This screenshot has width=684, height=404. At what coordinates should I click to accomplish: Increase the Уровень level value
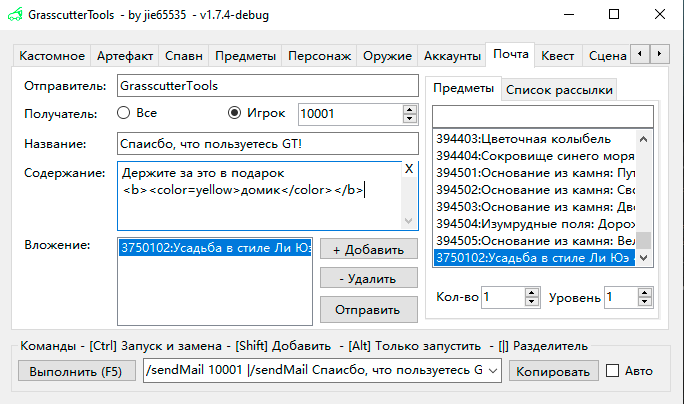(644, 292)
